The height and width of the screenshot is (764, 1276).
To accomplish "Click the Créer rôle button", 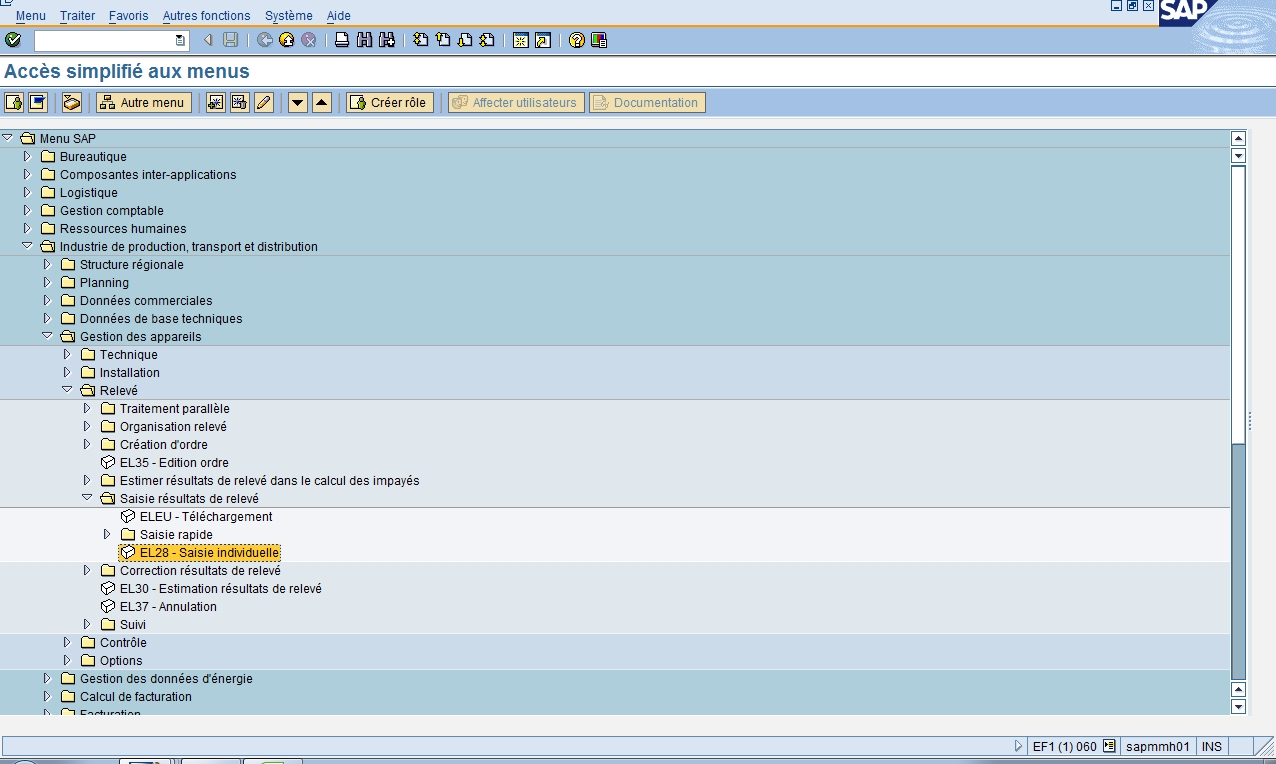I will click(390, 103).
